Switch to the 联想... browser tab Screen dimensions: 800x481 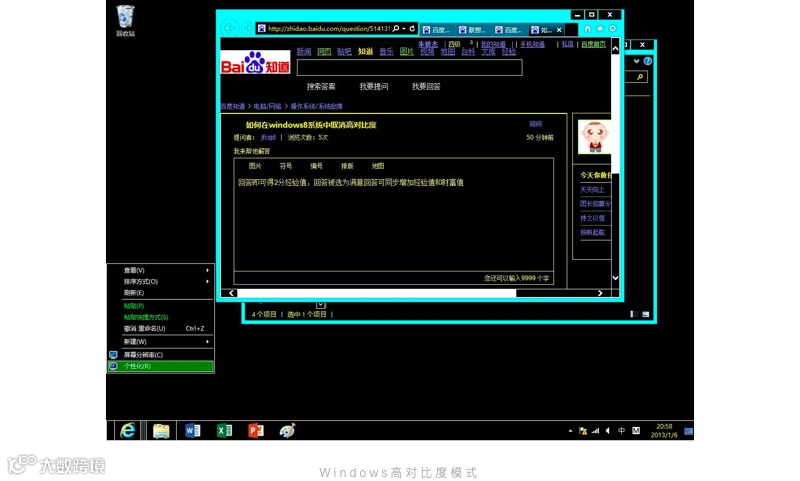[473, 30]
